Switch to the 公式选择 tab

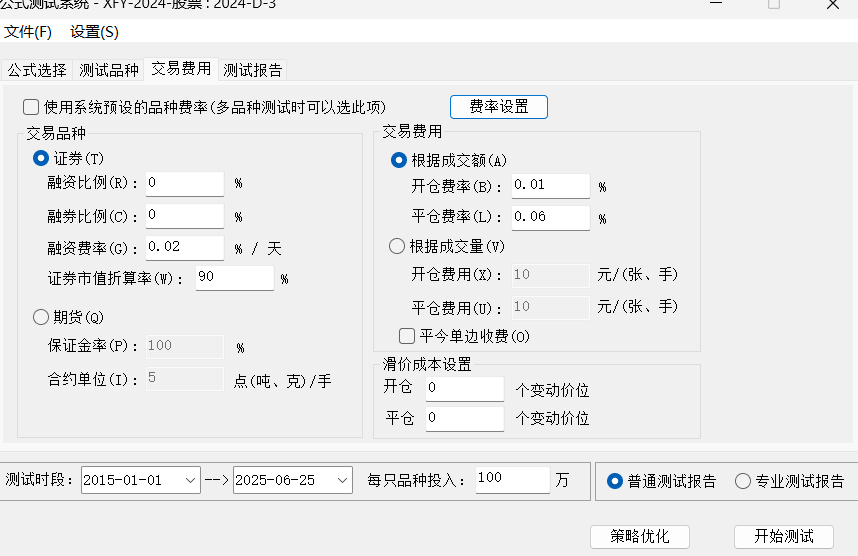click(x=37, y=70)
